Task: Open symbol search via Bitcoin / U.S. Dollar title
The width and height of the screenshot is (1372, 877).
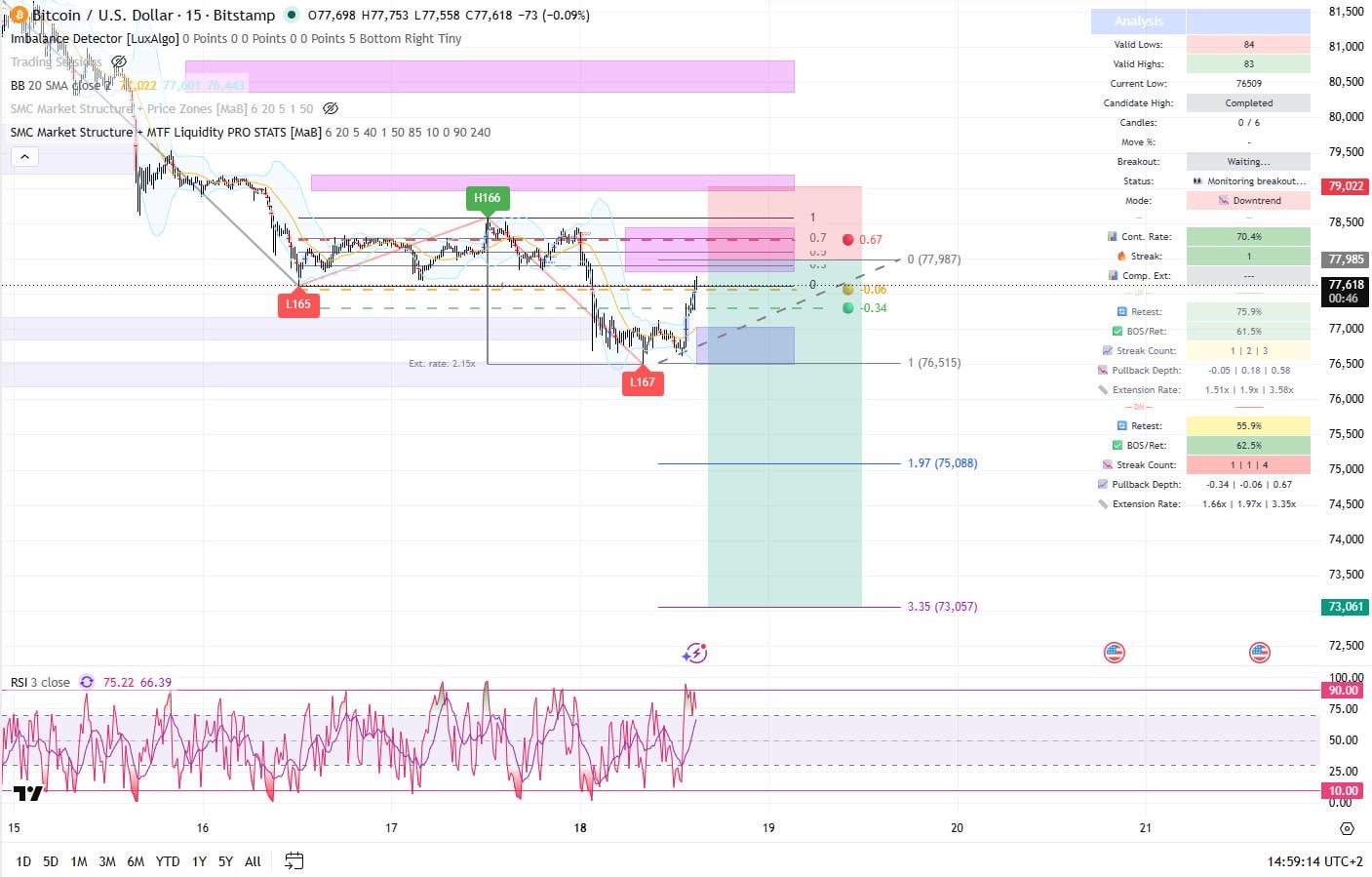Action: point(153,15)
